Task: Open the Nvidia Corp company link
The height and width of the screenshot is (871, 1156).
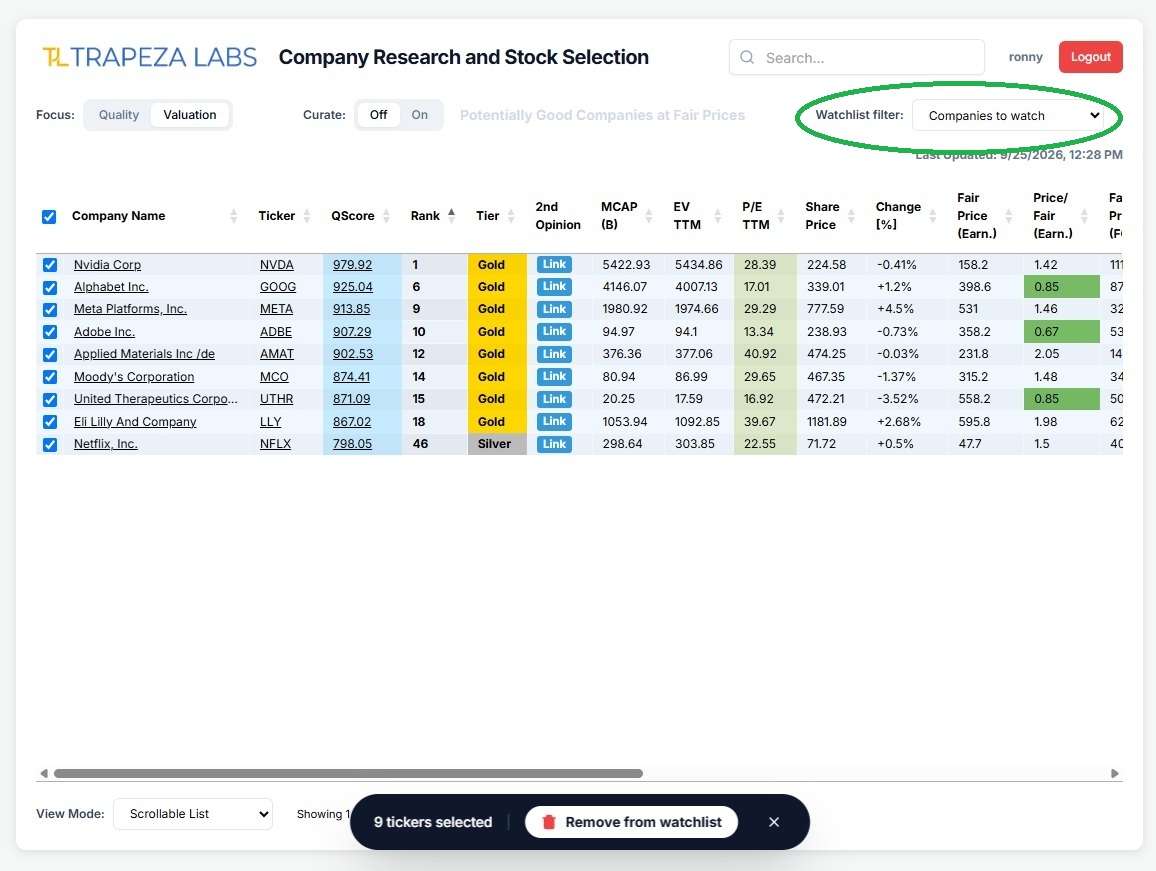Action: click(107, 265)
